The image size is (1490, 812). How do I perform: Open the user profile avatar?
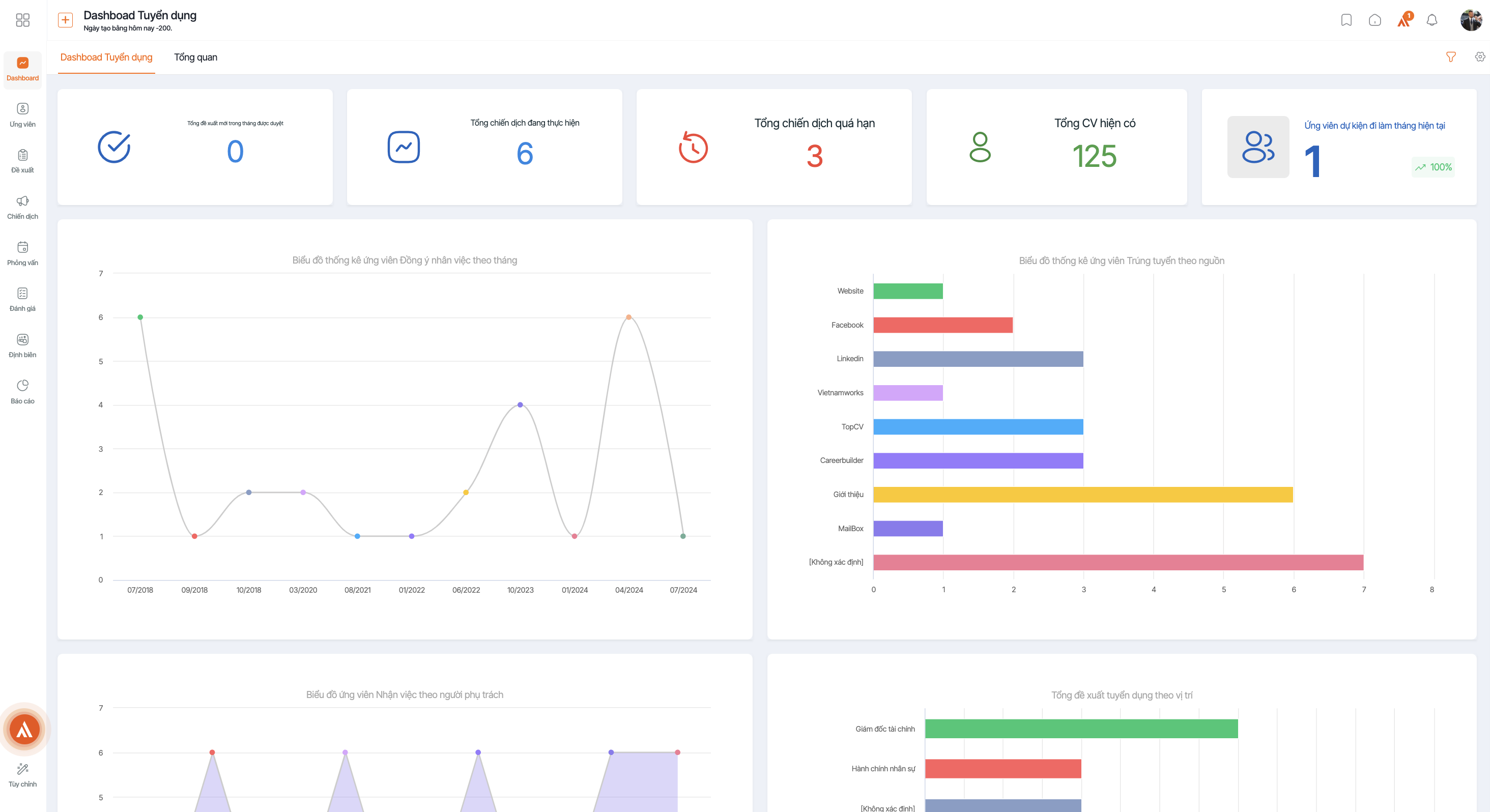(1471, 20)
